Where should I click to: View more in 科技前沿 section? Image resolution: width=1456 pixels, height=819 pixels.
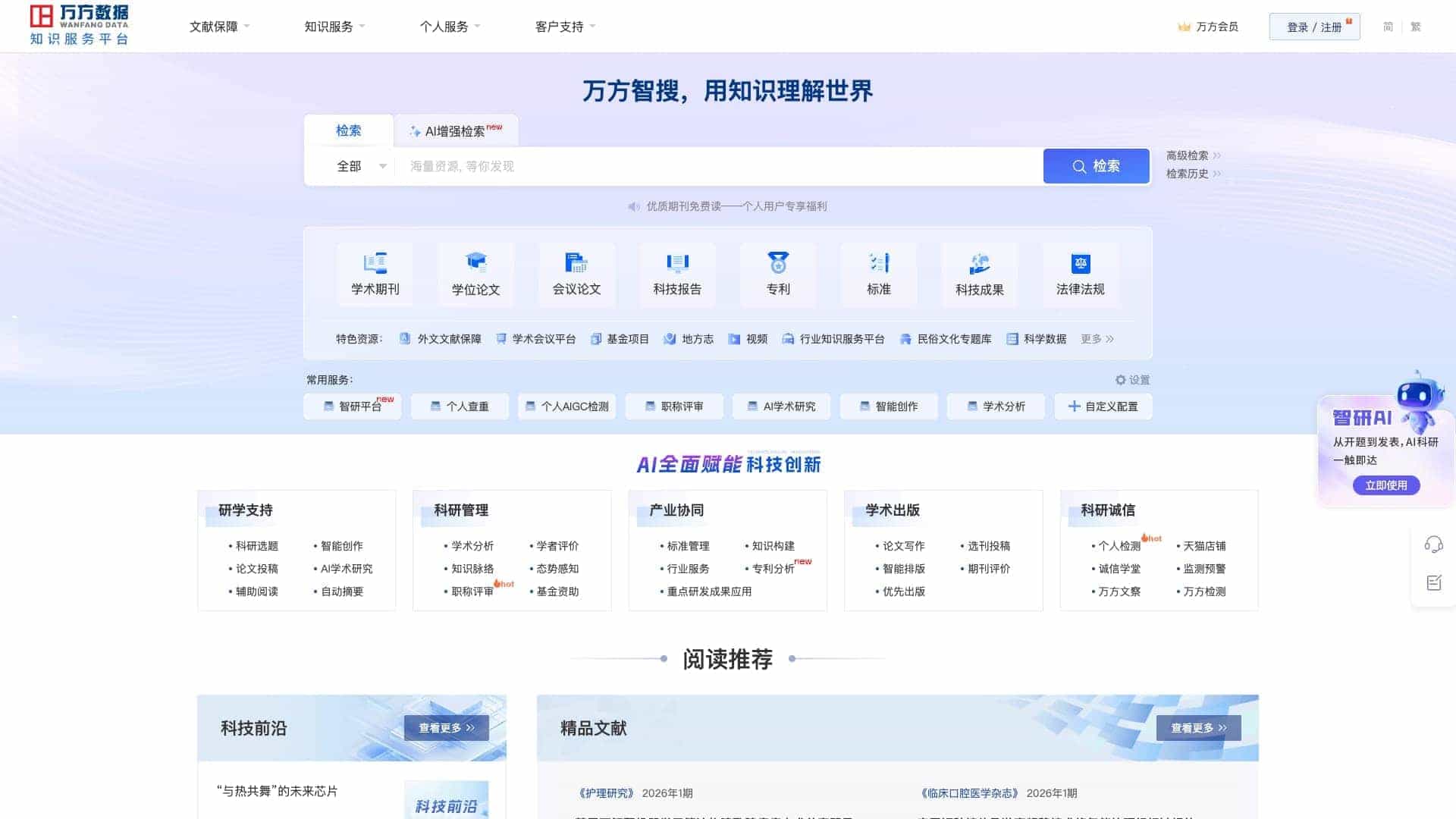(446, 728)
